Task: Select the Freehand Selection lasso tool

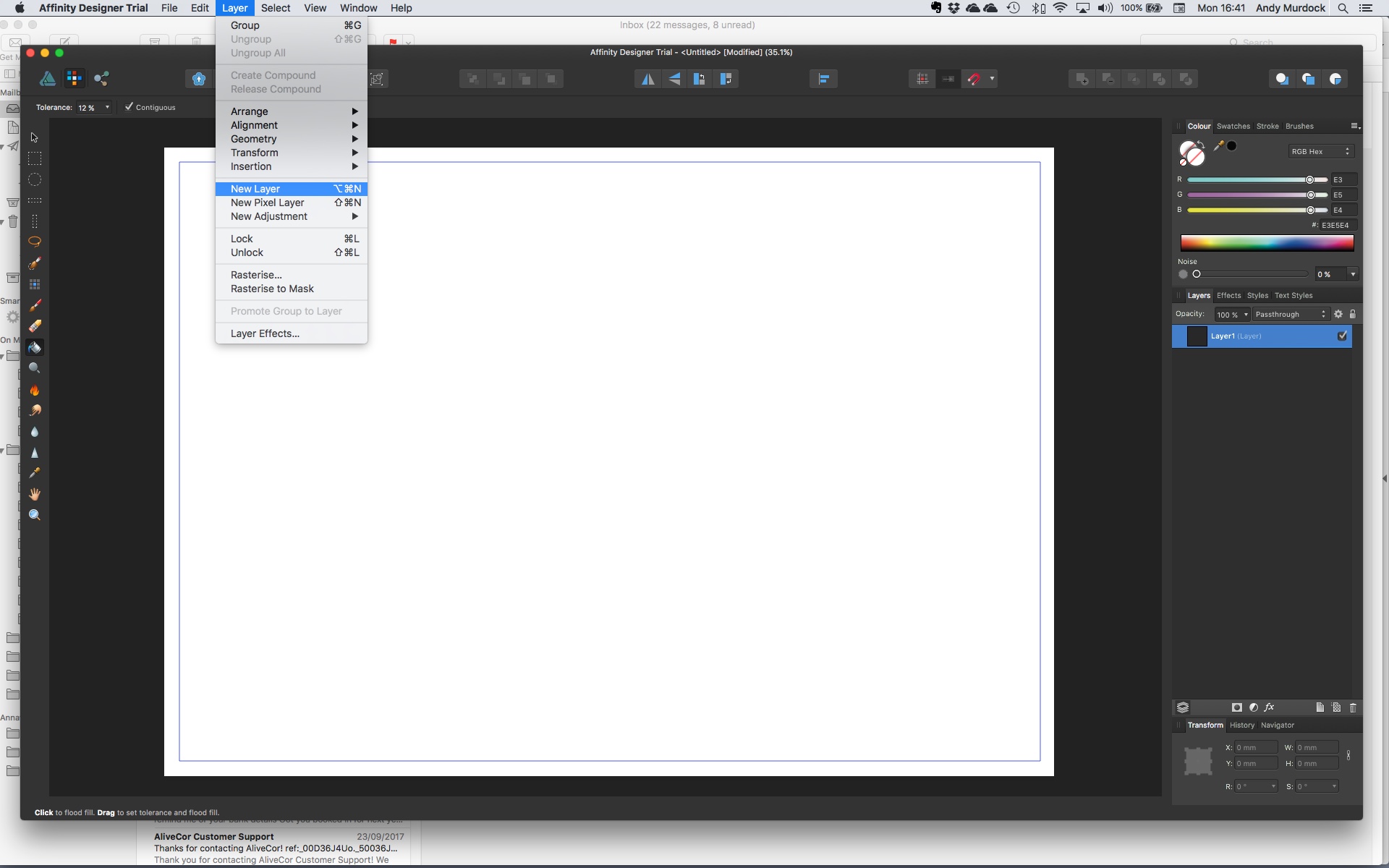Action: [34, 242]
